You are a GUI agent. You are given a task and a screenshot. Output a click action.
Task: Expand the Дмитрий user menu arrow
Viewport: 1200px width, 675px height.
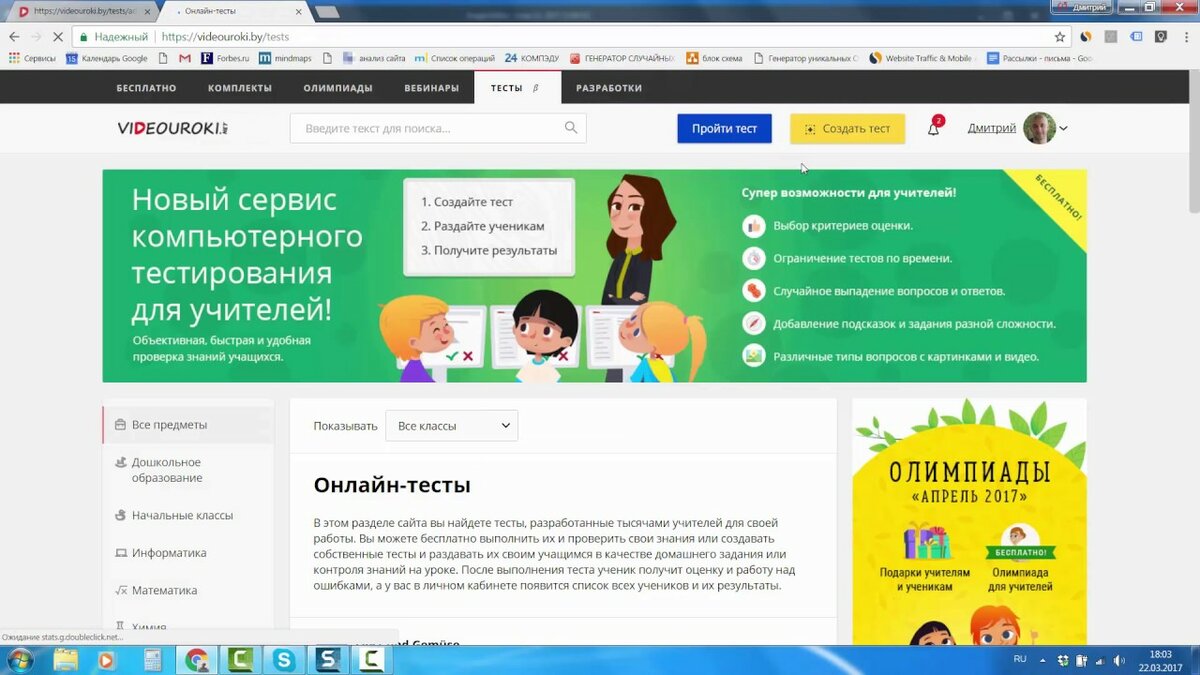1064,129
